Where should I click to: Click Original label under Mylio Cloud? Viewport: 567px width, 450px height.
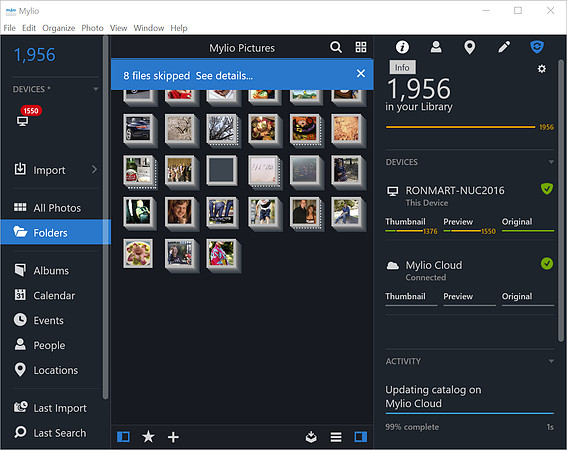(x=517, y=296)
